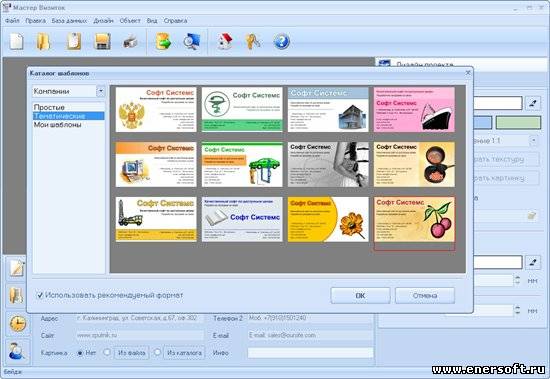Click the lower eyedropper icon in right panel
Screen dimensions: 550x379
tap(533, 262)
